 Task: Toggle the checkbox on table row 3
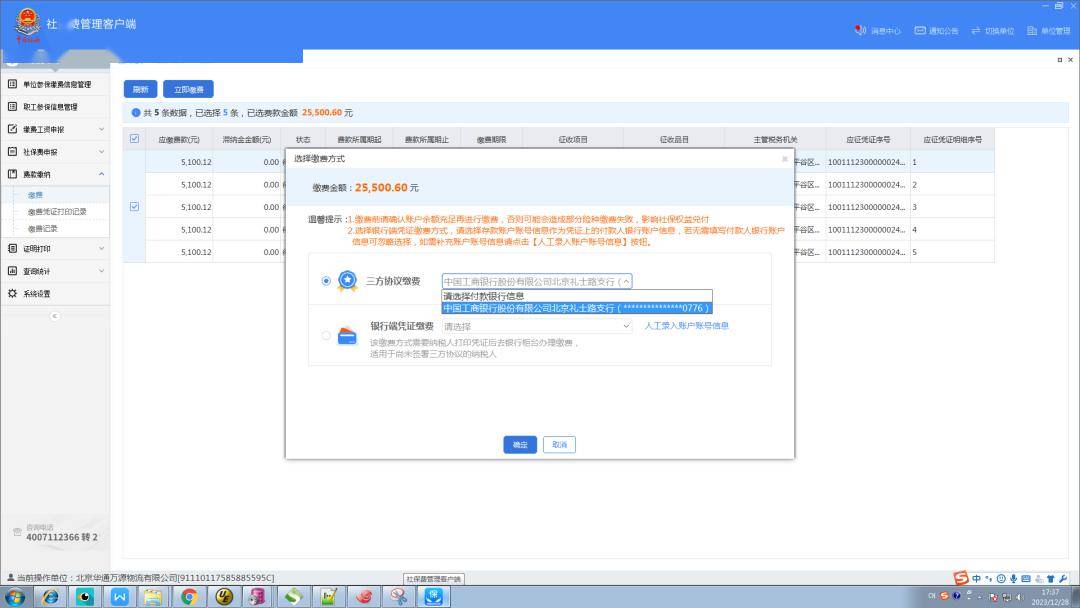(134, 207)
